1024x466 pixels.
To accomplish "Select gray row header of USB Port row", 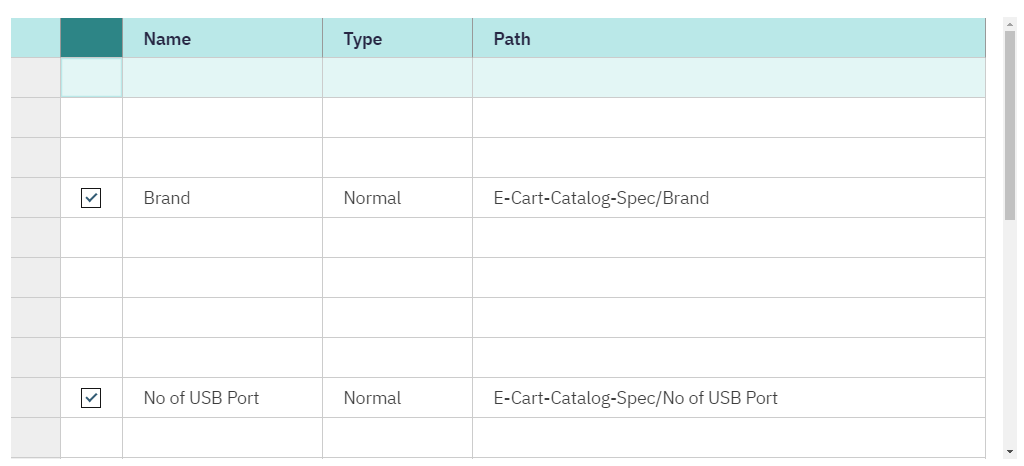I will point(36,397).
